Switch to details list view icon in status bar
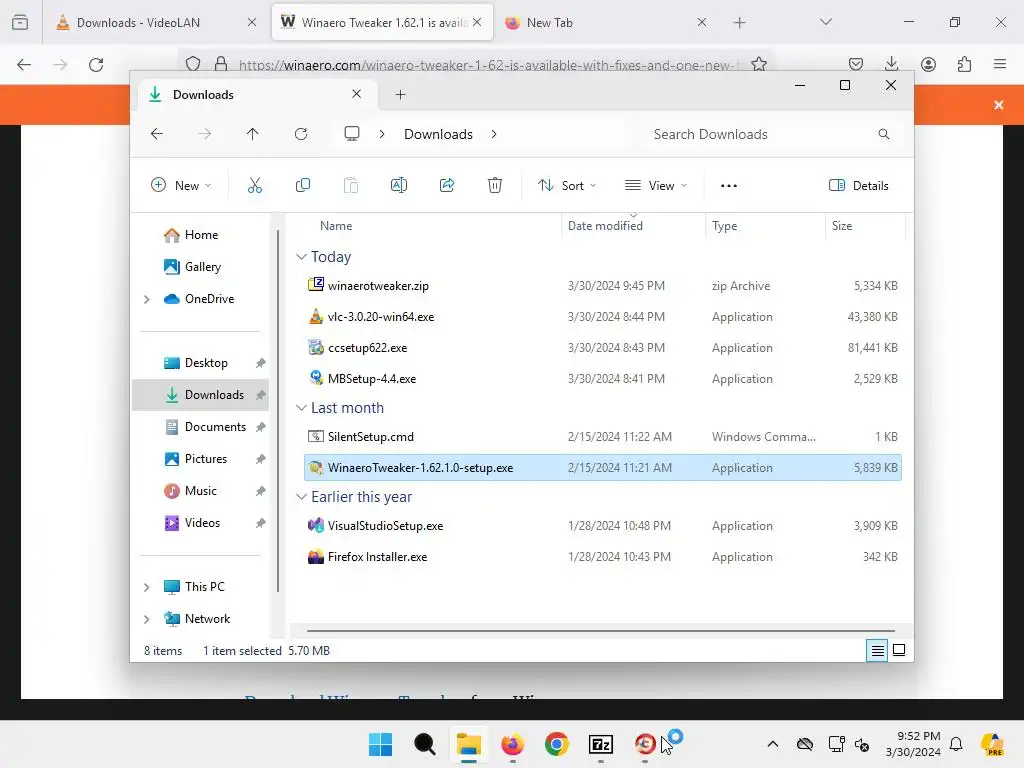The height and width of the screenshot is (768, 1024). coord(877,650)
